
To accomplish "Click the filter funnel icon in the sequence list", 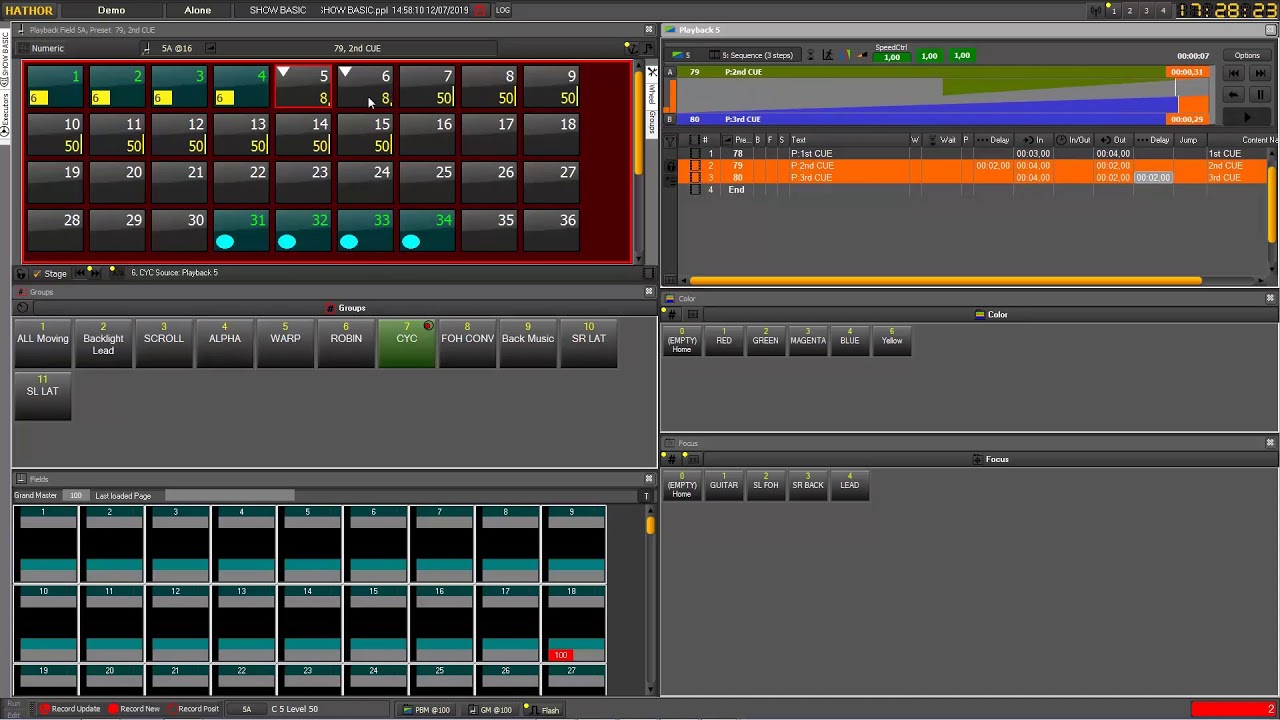I will 670,141.
